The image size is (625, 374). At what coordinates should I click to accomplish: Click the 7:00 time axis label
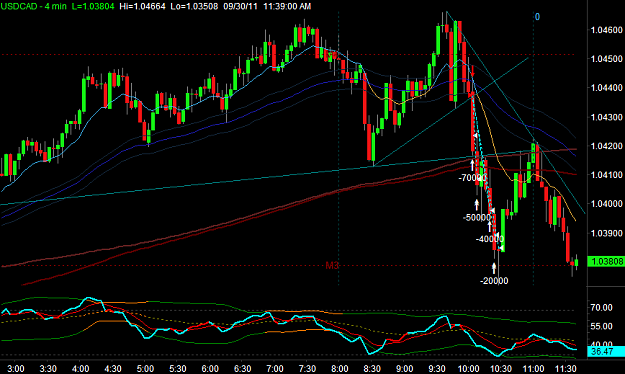coord(275,368)
